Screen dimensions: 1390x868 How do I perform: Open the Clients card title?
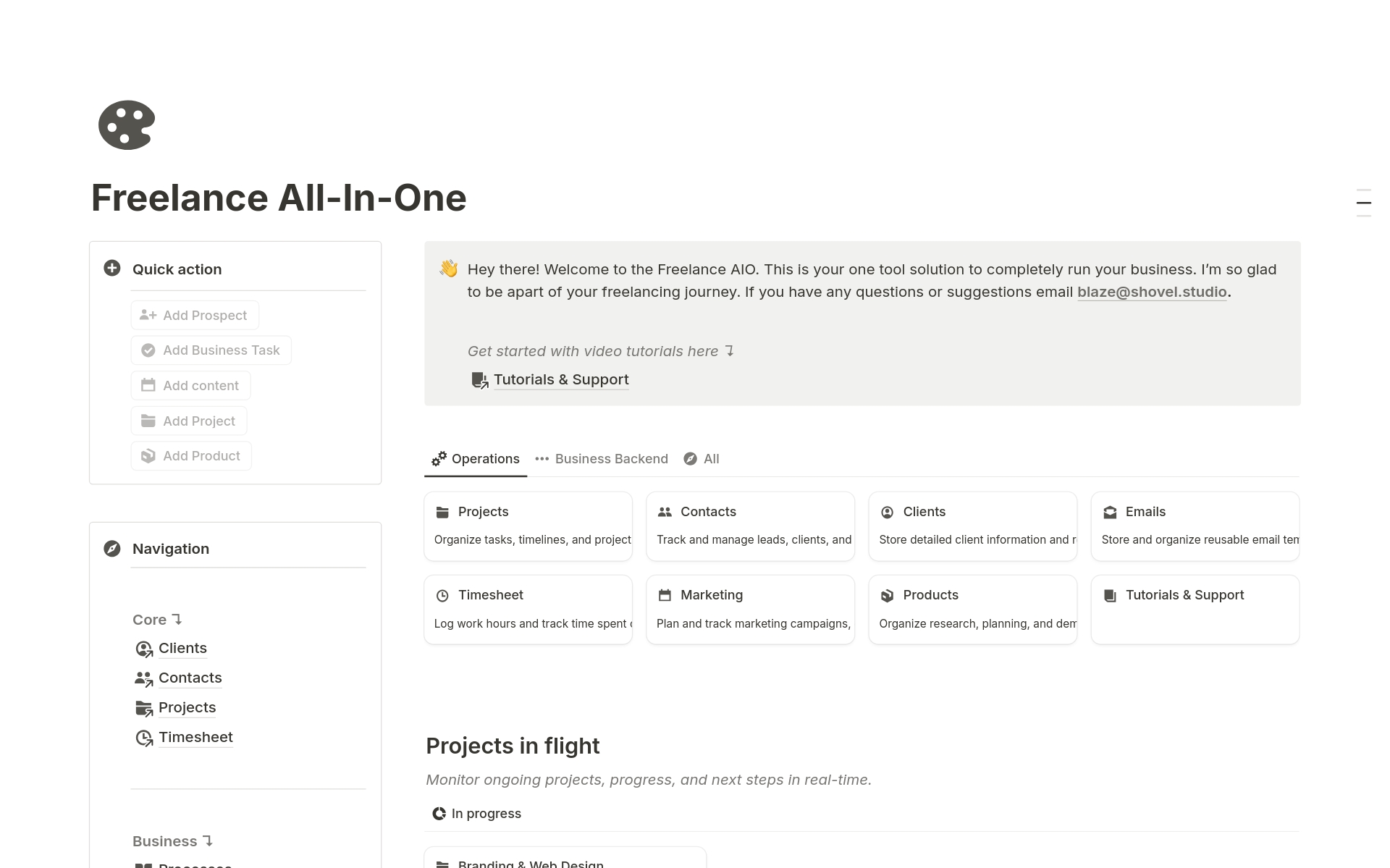coord(924,512)
